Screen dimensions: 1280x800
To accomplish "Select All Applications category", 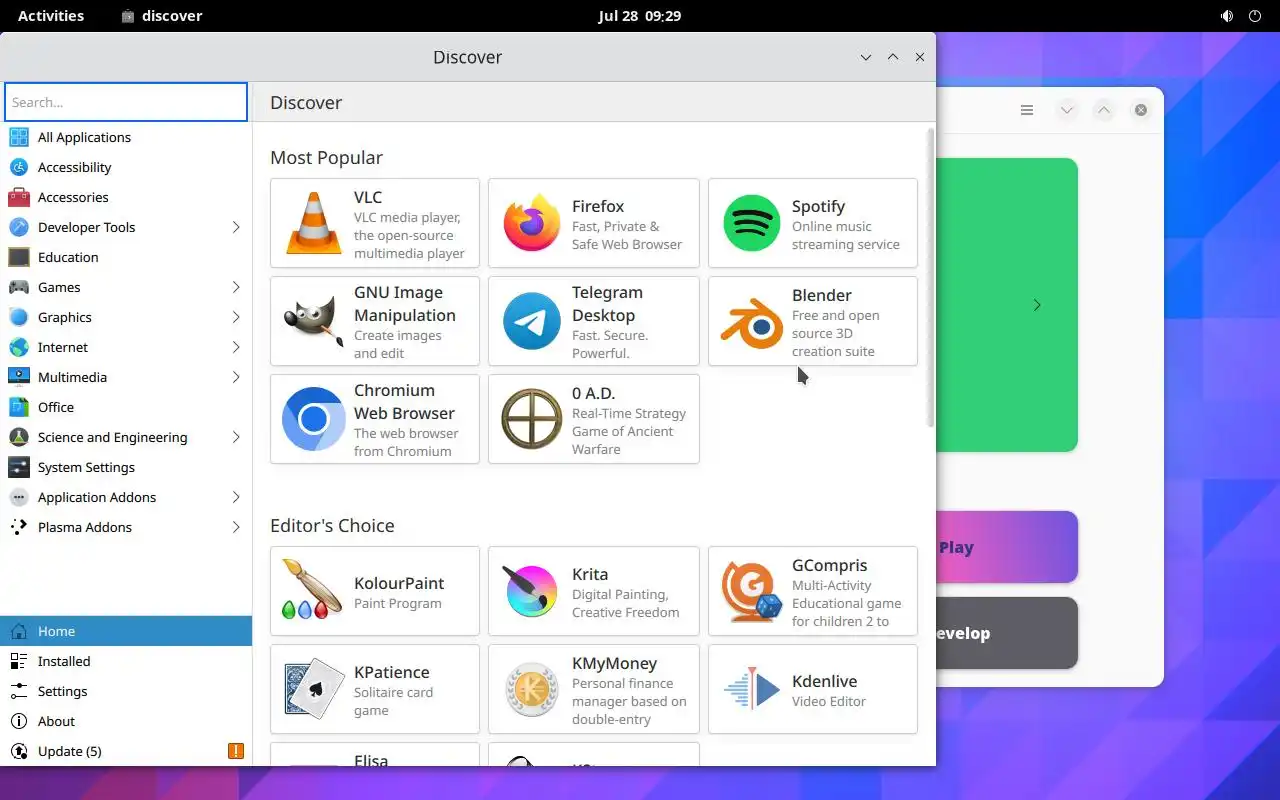I will point(126,137).
